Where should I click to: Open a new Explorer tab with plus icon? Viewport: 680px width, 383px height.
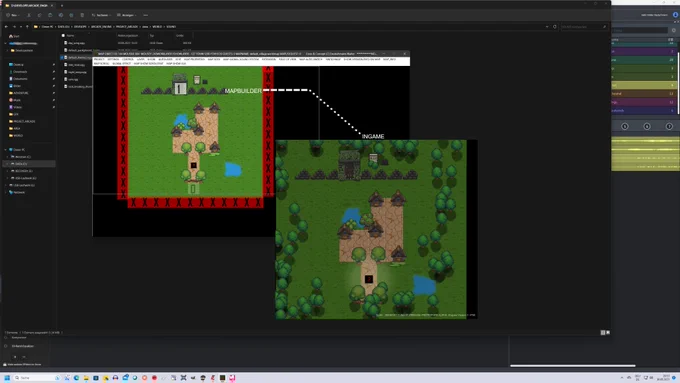click(62, 6)
